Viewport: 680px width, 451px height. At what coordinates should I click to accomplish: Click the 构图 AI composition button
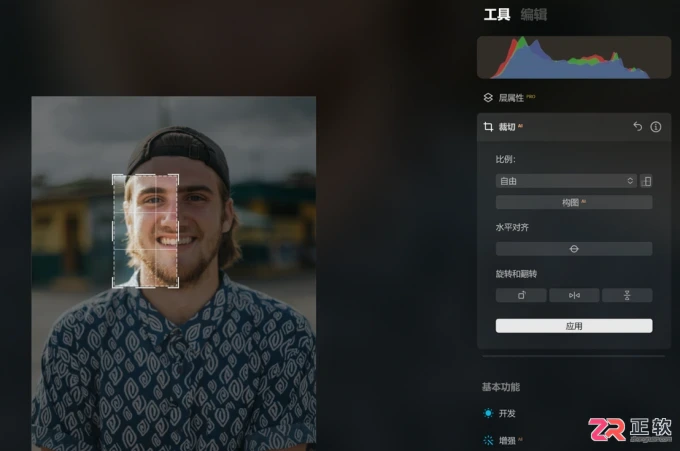pos(574,202)
